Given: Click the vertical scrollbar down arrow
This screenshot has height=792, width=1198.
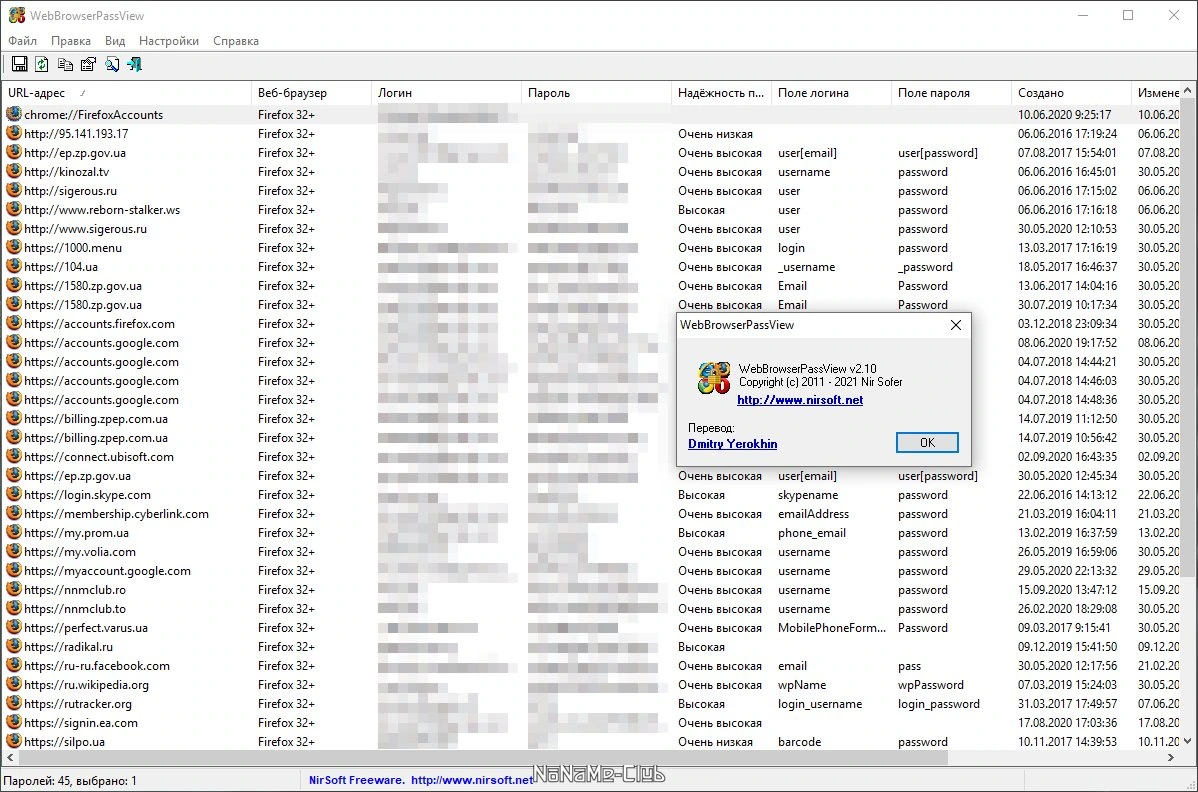Looking at the screenshot, I should [x=1187, y=741].
